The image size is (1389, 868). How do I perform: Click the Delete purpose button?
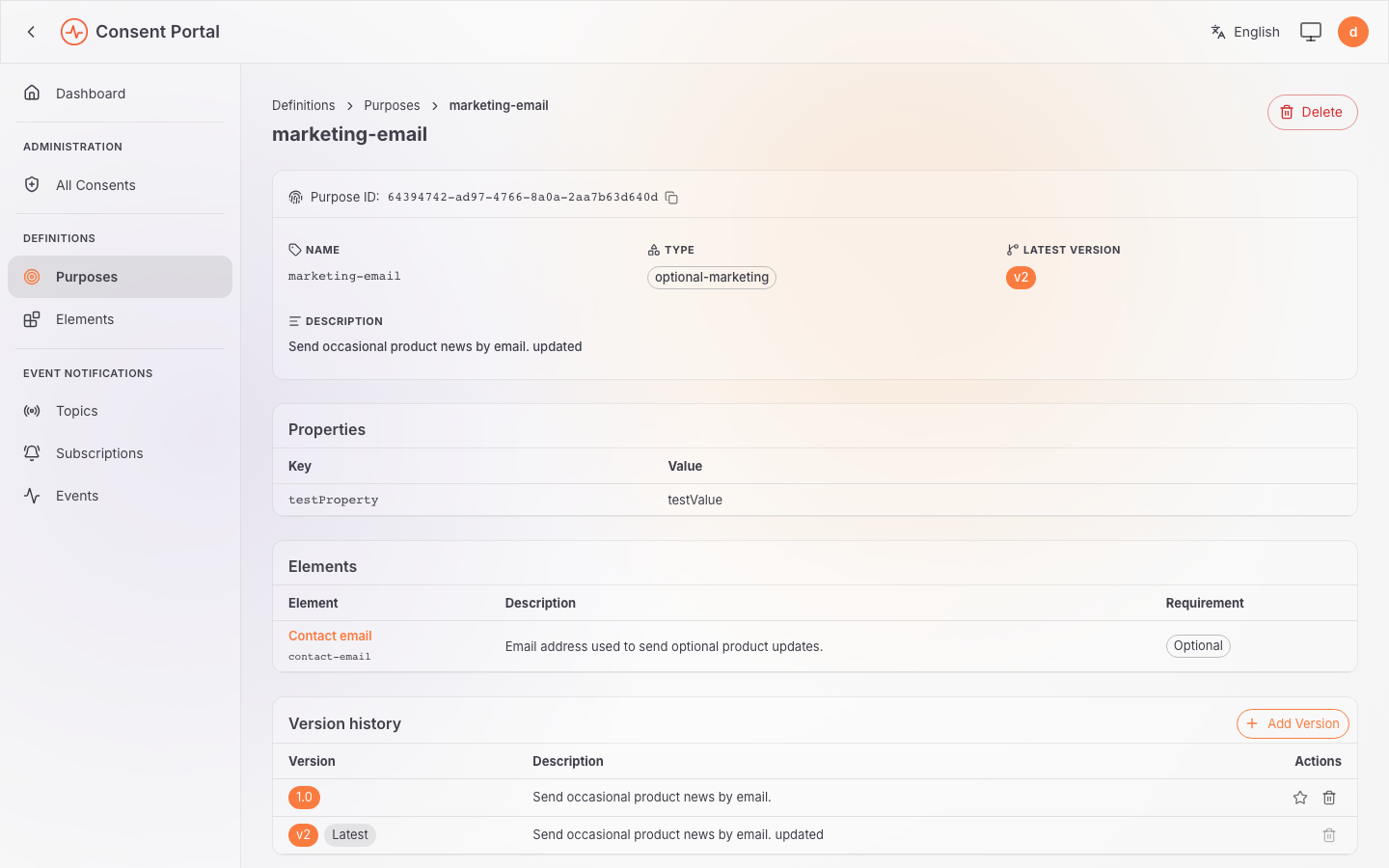pos(1312,112)
